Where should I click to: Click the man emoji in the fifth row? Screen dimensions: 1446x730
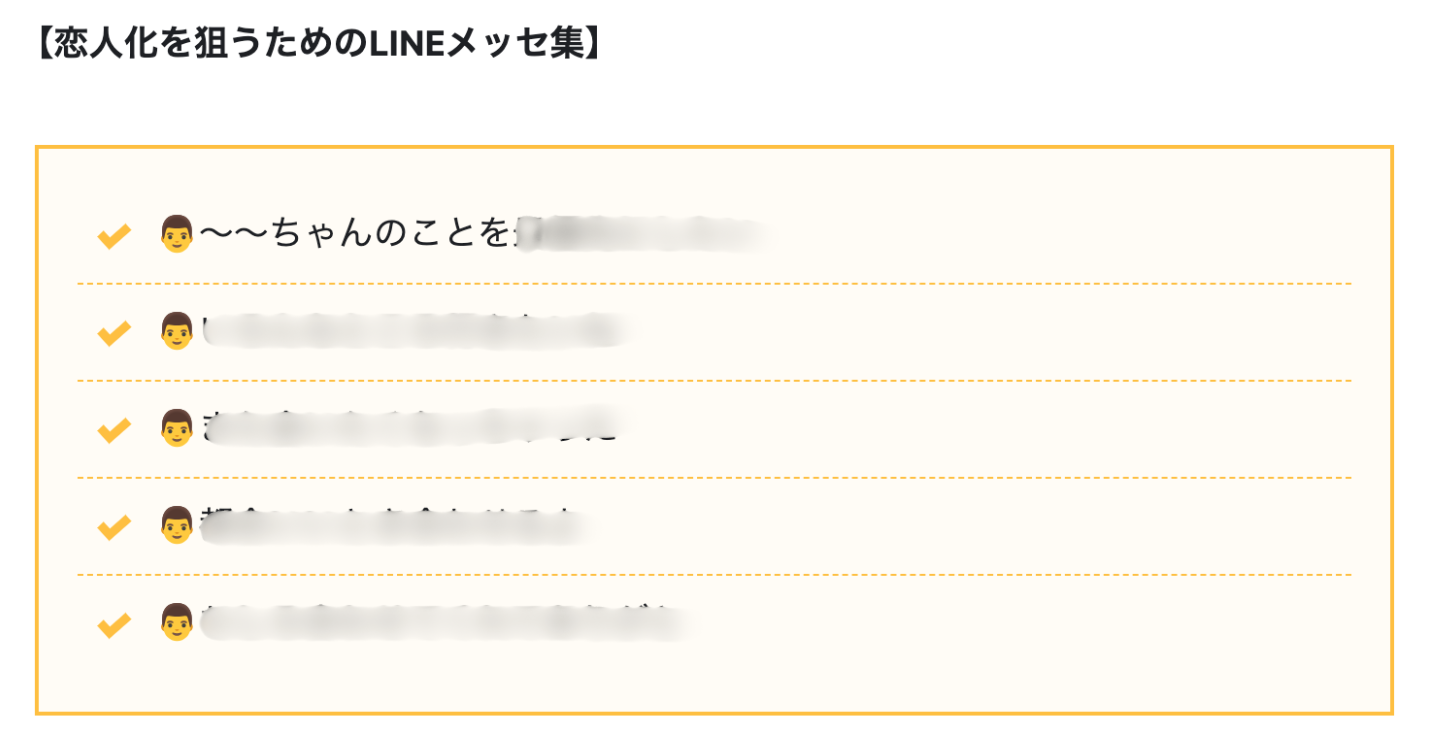pyautogui.click(x=176, y=622)
